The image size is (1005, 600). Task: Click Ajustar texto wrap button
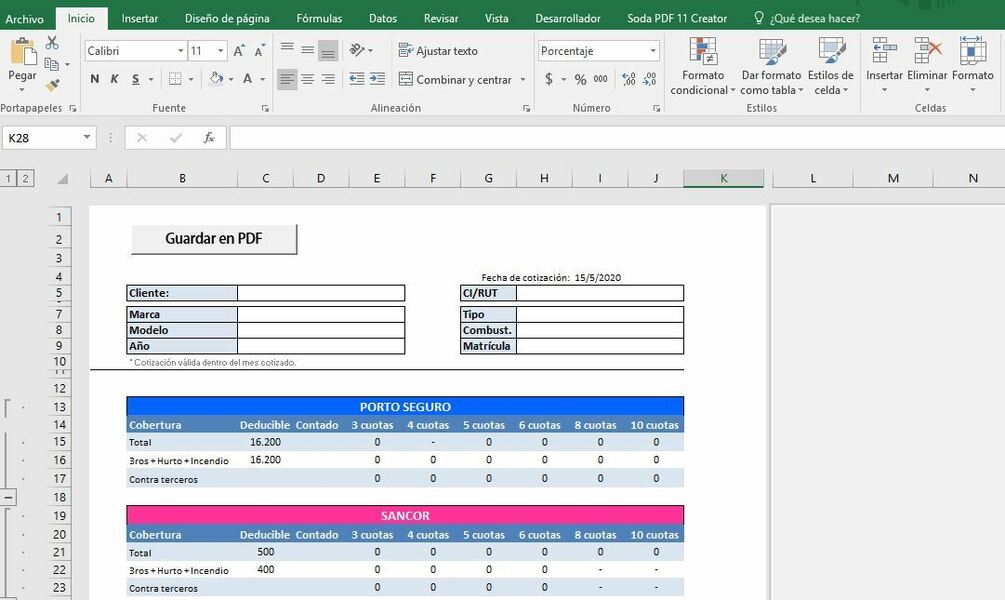pyautogui.click(x=438, y=51)
